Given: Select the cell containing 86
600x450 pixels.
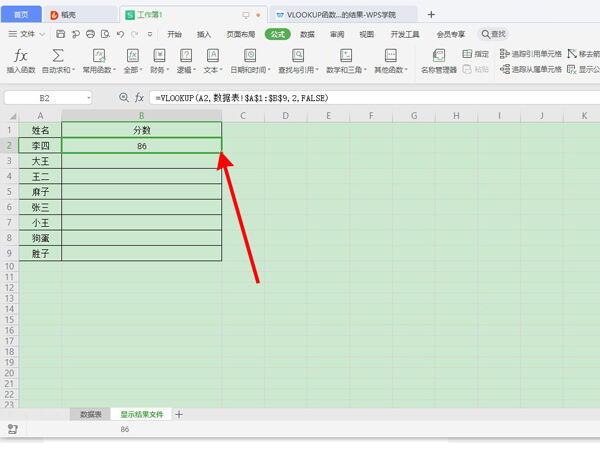Looking at the screenshot, I should click(142, 146).
